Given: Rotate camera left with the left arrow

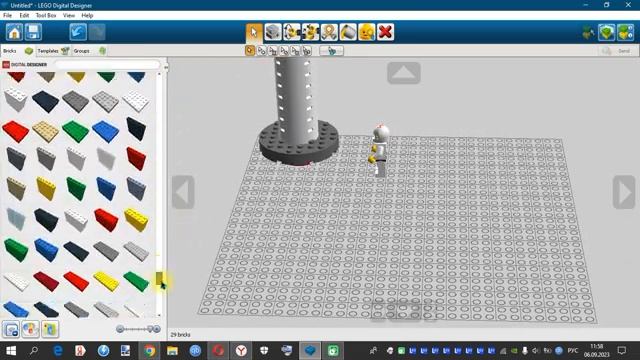Looking at the screenshot, I should (183, 192).
